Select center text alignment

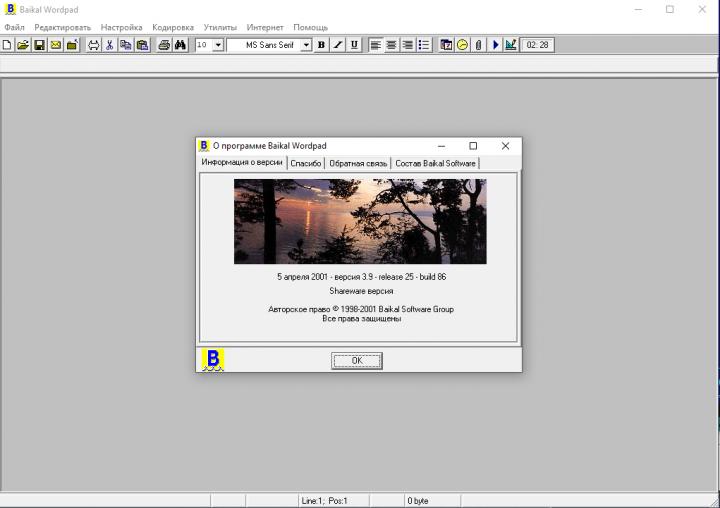click(x=392, y=45)
